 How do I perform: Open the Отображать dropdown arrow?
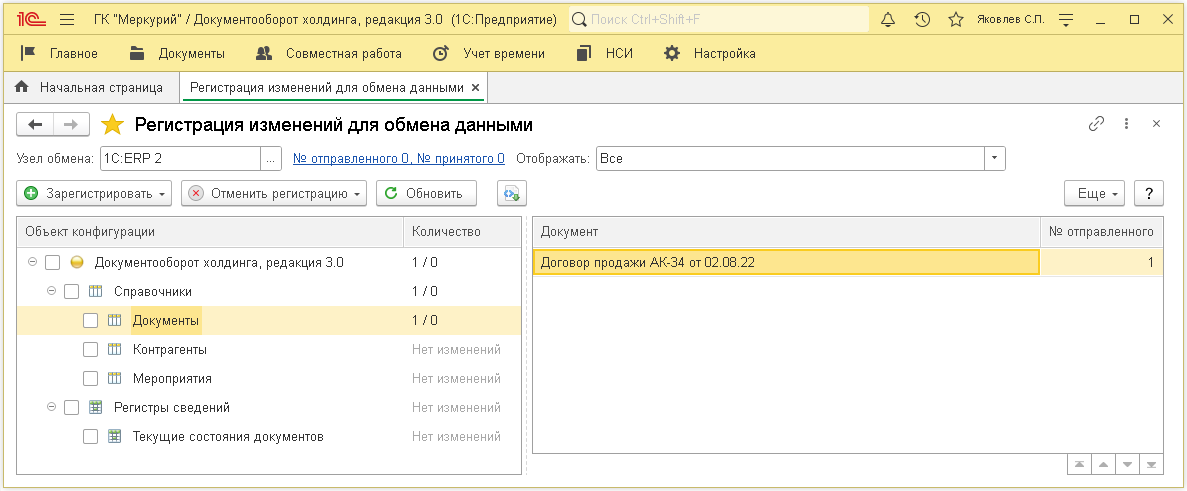pos(994,159)
